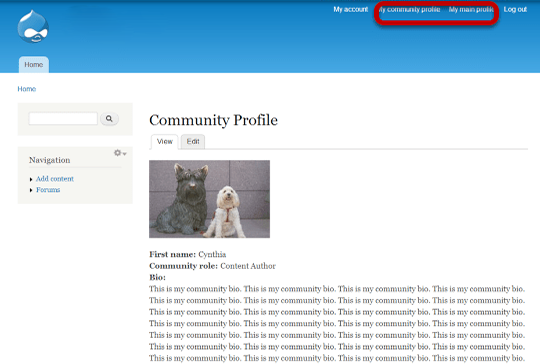The width and height of the screenshot is (540, 364).
Task: Open the Forums navigation link
Action: pos(48,190)
